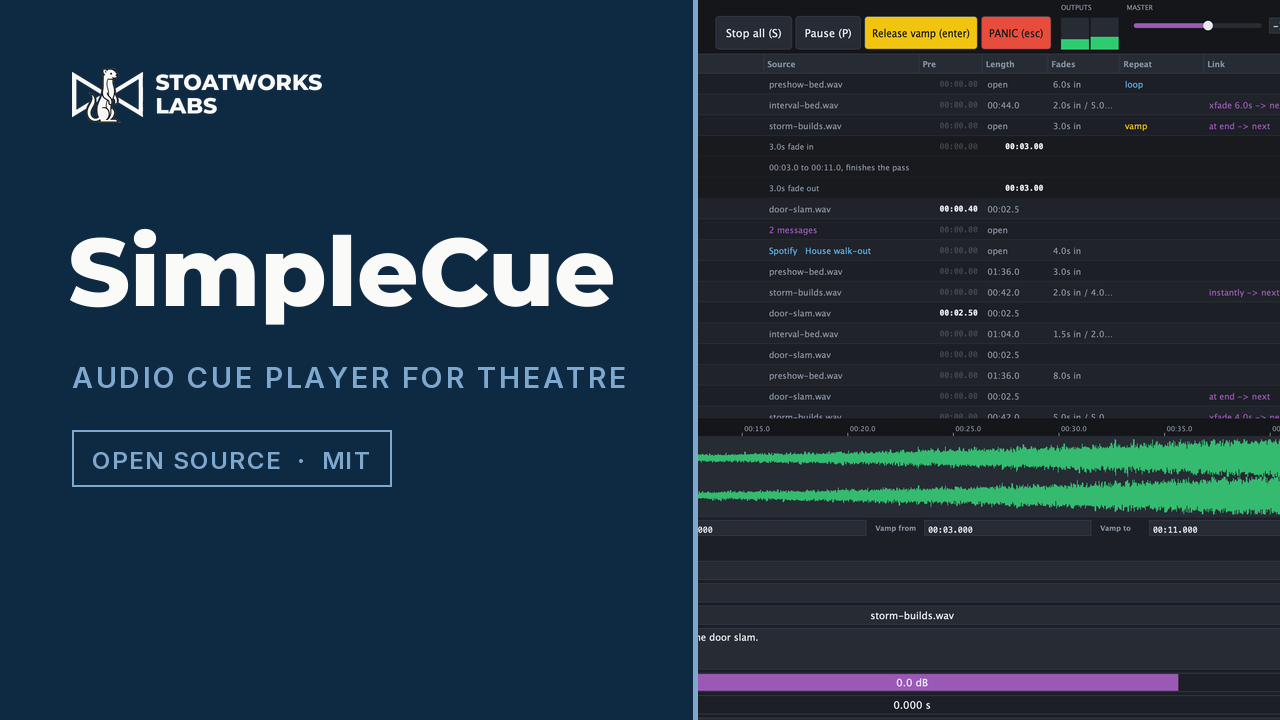
Task: Click the Length column header
Action: (x=1015, y=64)
